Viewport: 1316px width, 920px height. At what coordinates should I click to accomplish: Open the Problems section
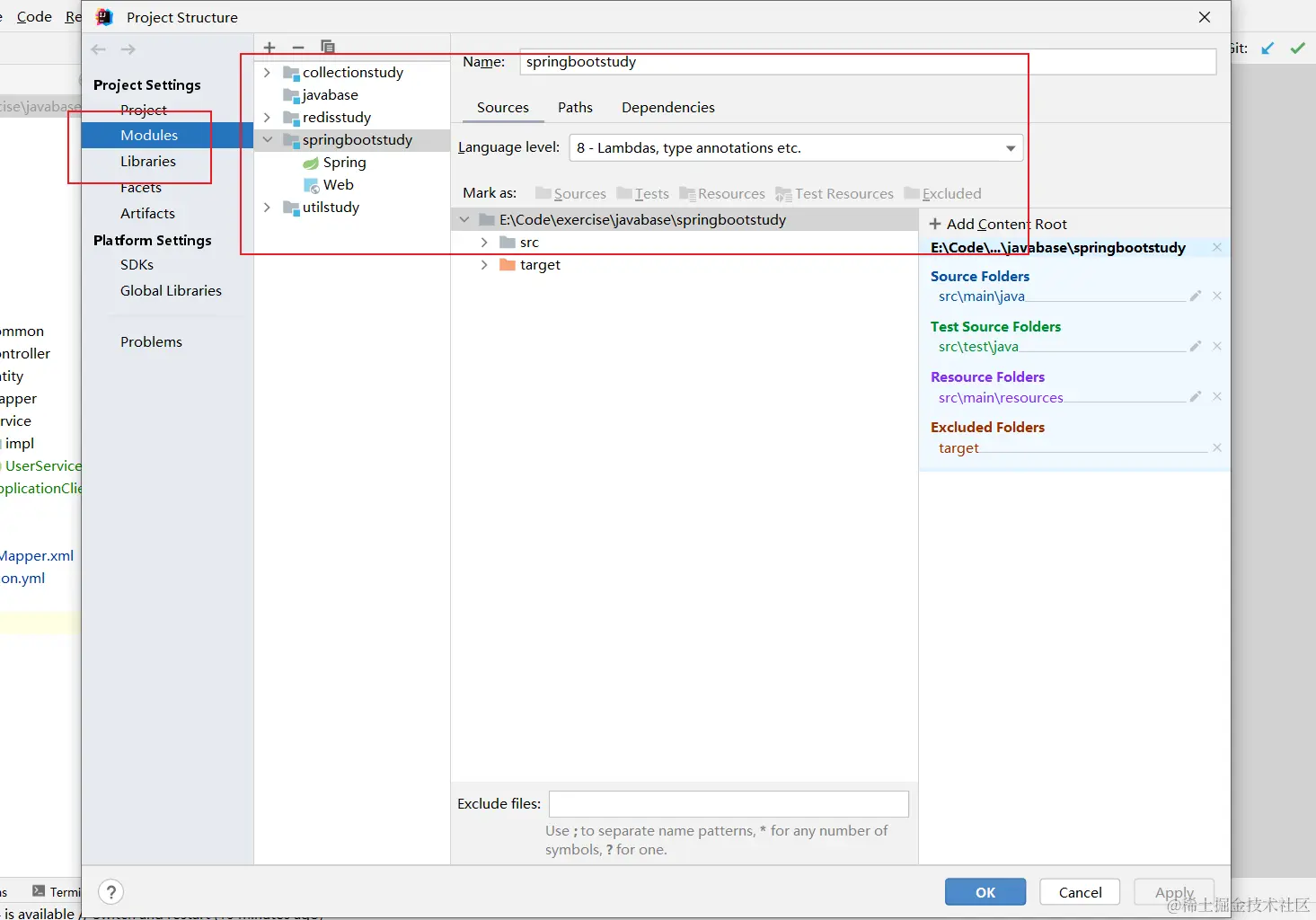click(151, 342)
